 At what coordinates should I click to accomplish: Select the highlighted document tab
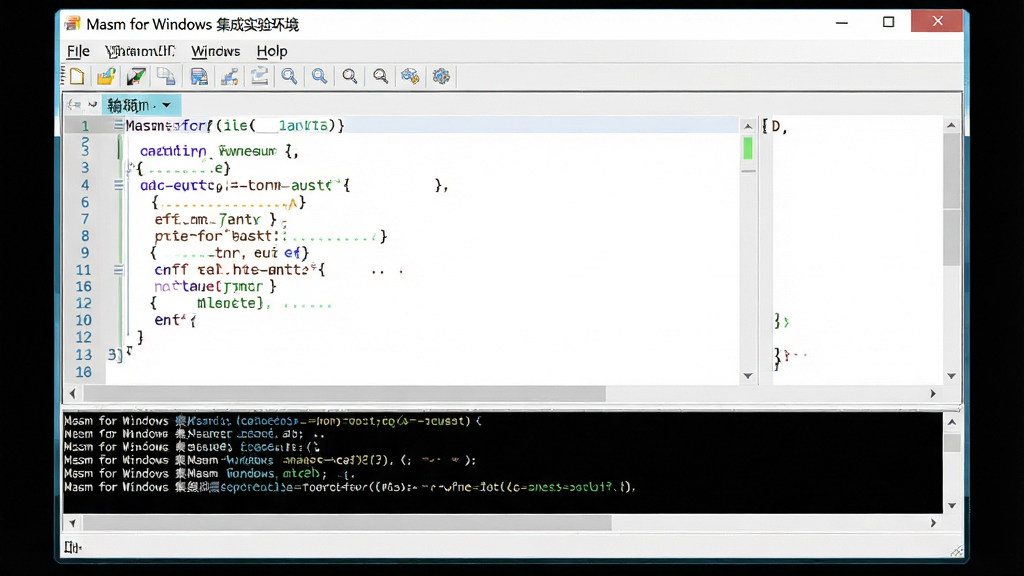pos(140,104)
